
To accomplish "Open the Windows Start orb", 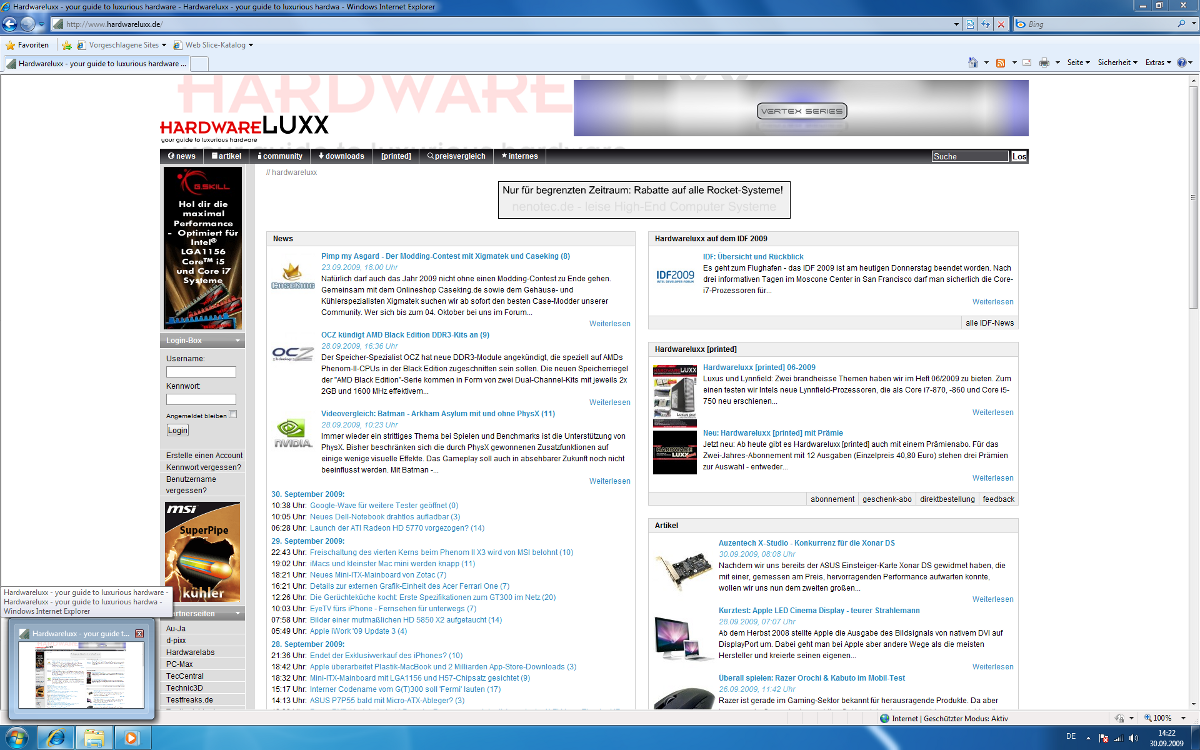I will 17,737.
